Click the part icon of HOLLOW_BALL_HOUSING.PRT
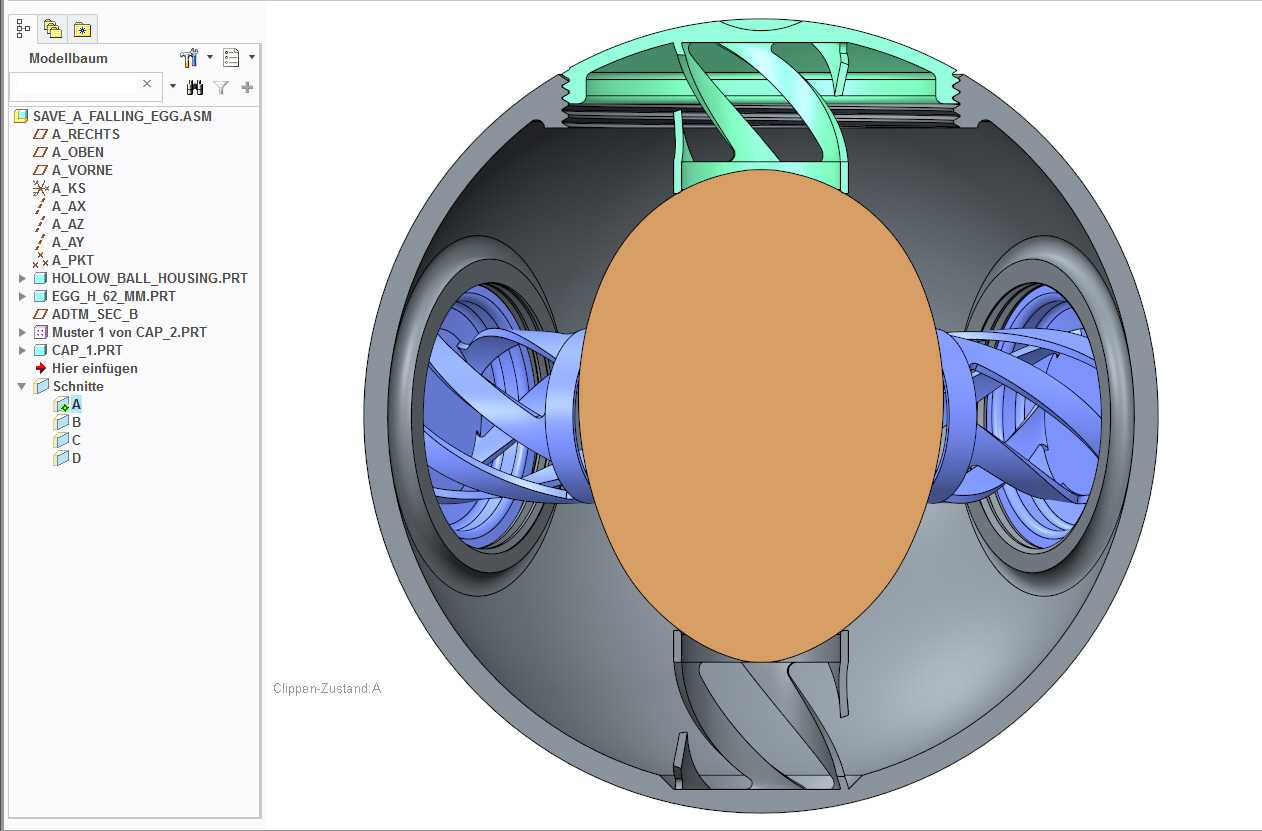Screen dimensions: 1262x831 pos(40,278)
